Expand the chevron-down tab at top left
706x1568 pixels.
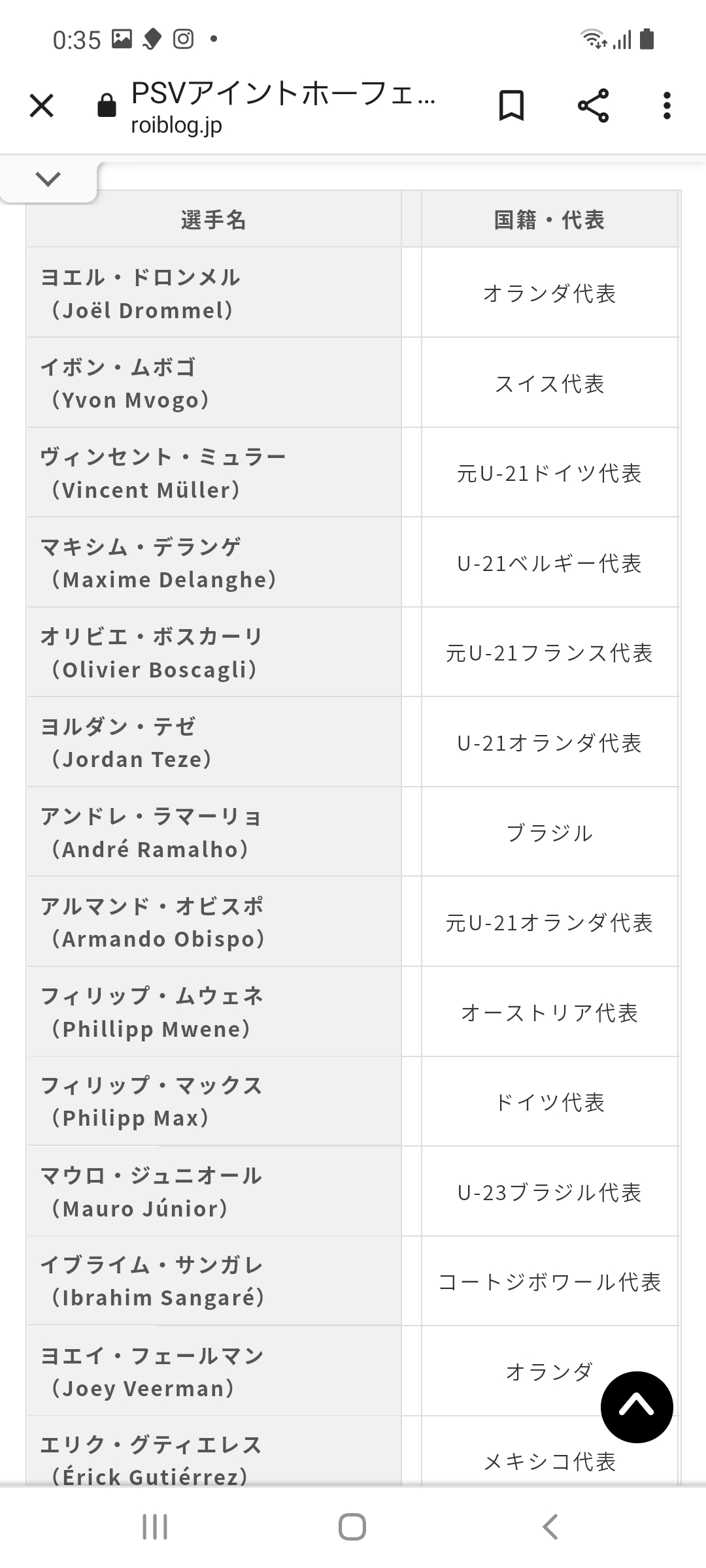(x=48, y=179)
